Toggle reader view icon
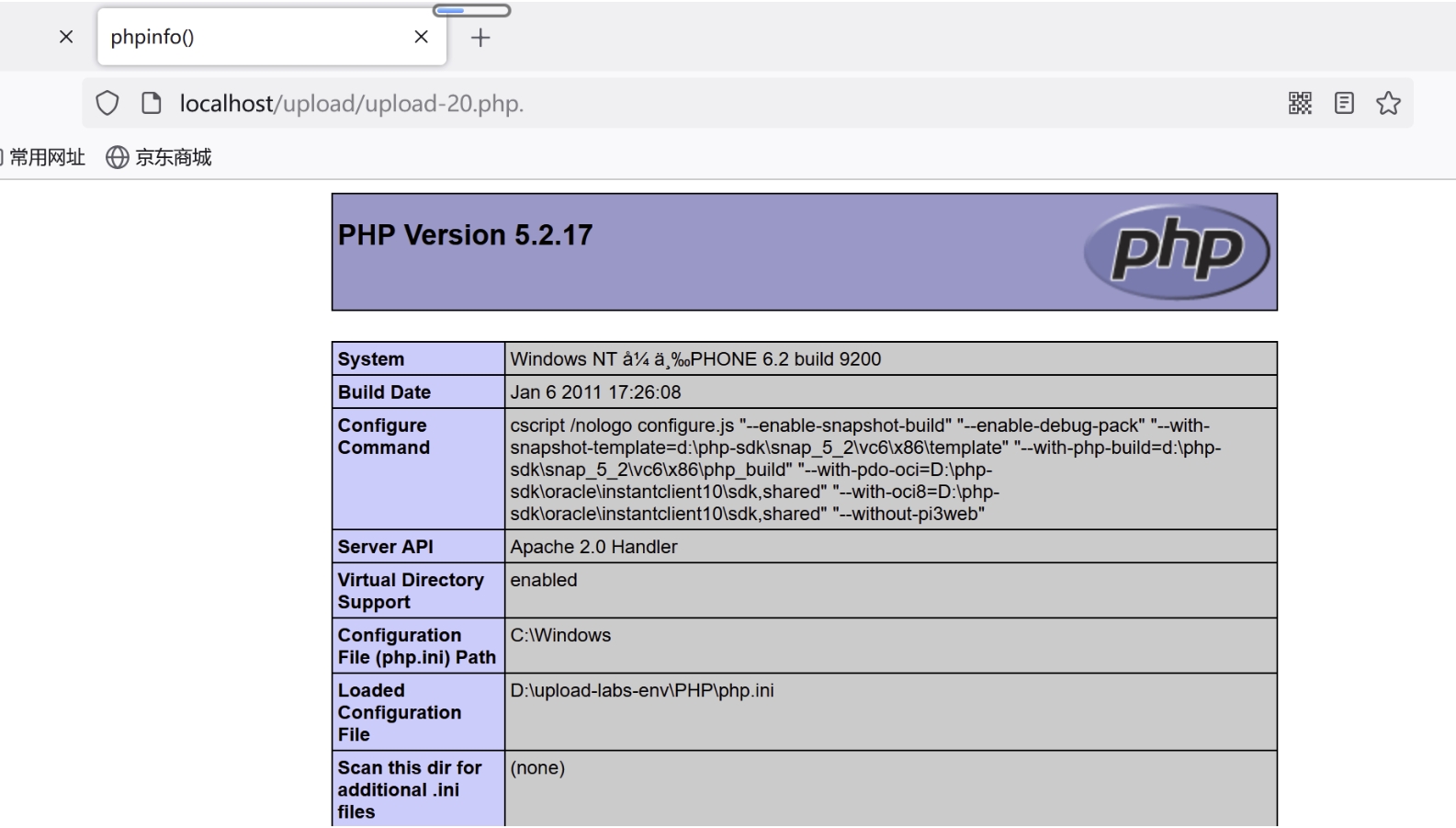This screenshot has height=828, width=1456. pos(1344,103)
